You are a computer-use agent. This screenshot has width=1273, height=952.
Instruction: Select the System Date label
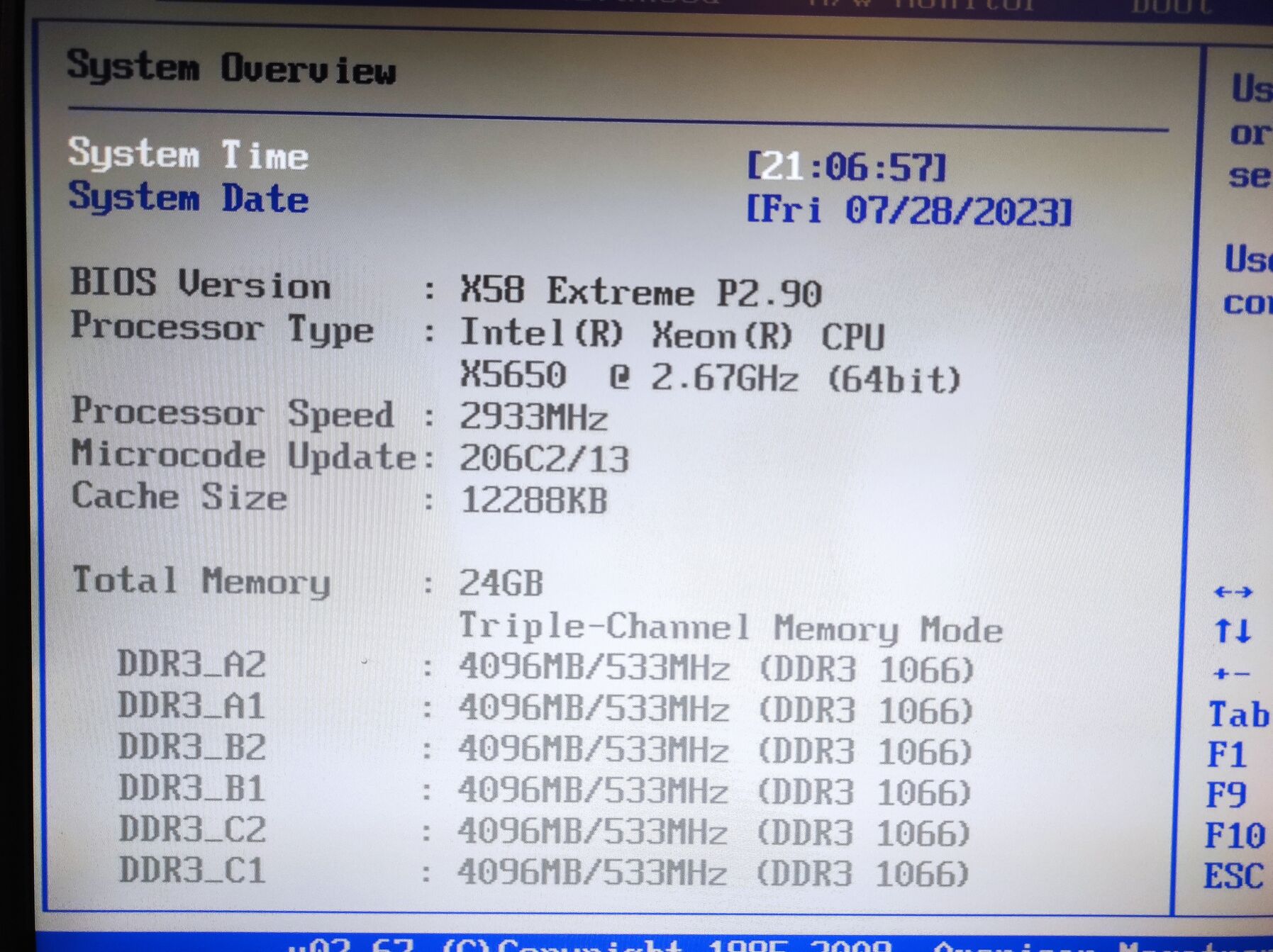(189, 198)
